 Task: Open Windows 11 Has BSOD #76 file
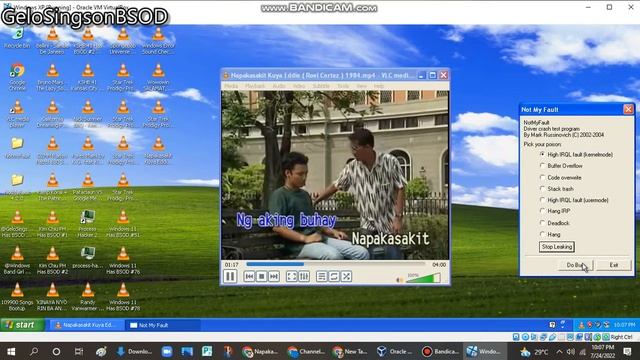(123, 260)
